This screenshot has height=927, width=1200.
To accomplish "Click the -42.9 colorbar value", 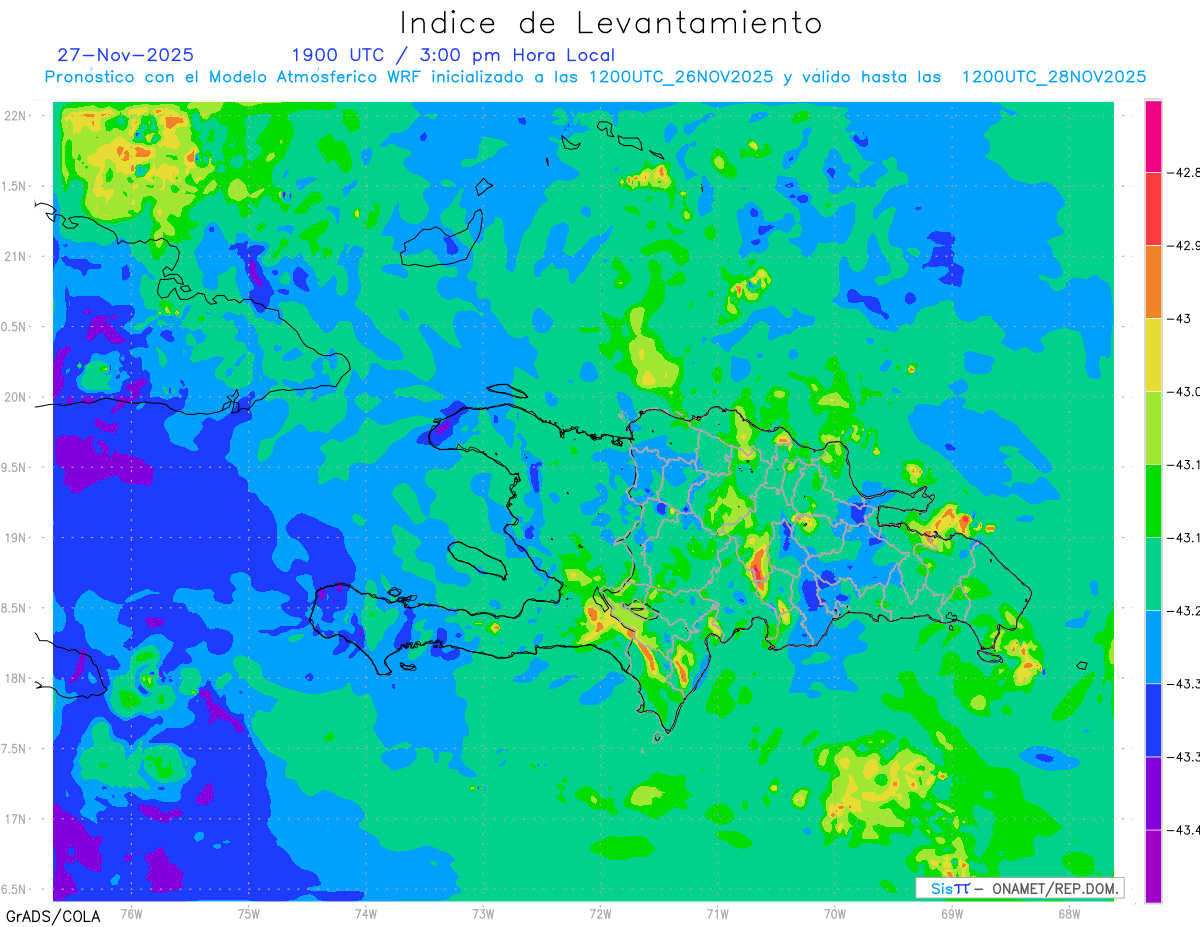I will (x=1183, y=246).
